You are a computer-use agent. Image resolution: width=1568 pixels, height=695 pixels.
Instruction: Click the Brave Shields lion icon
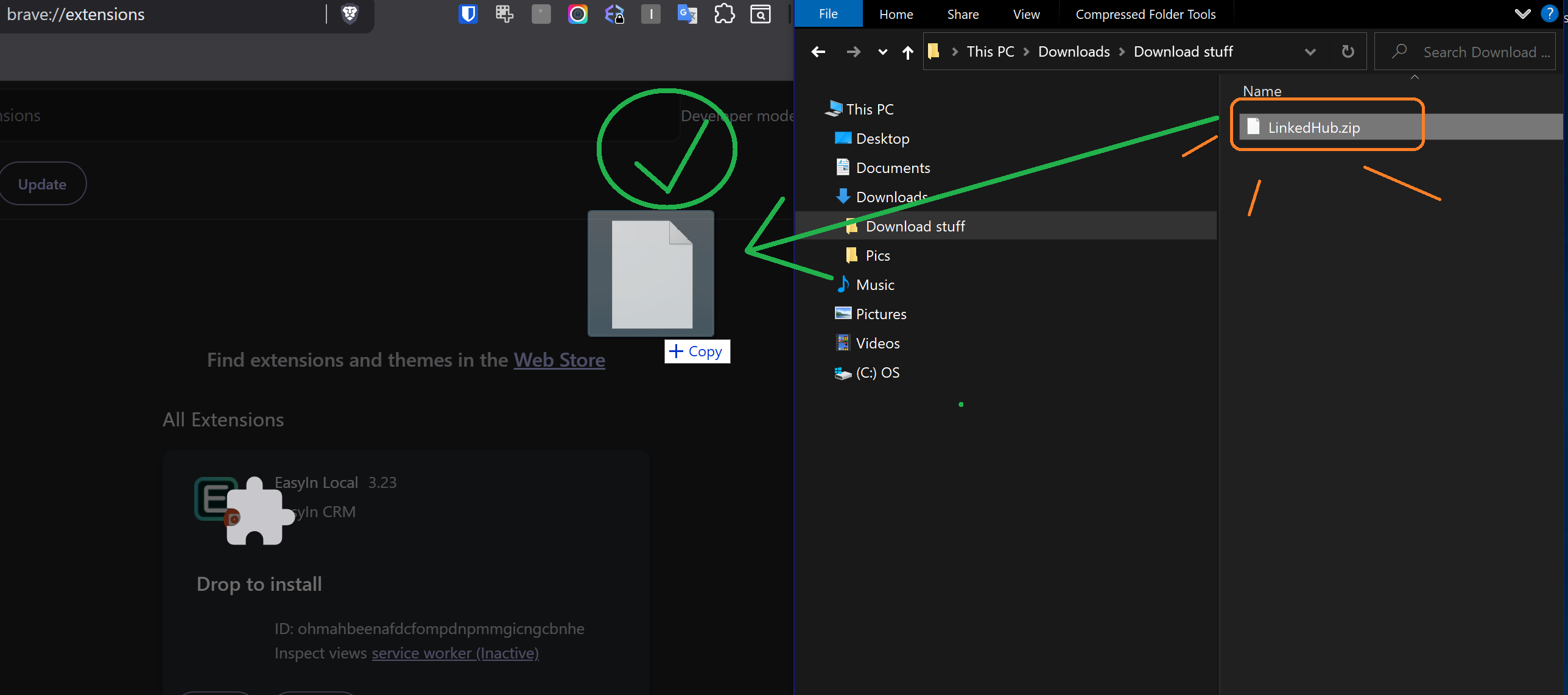coord(350,13)
